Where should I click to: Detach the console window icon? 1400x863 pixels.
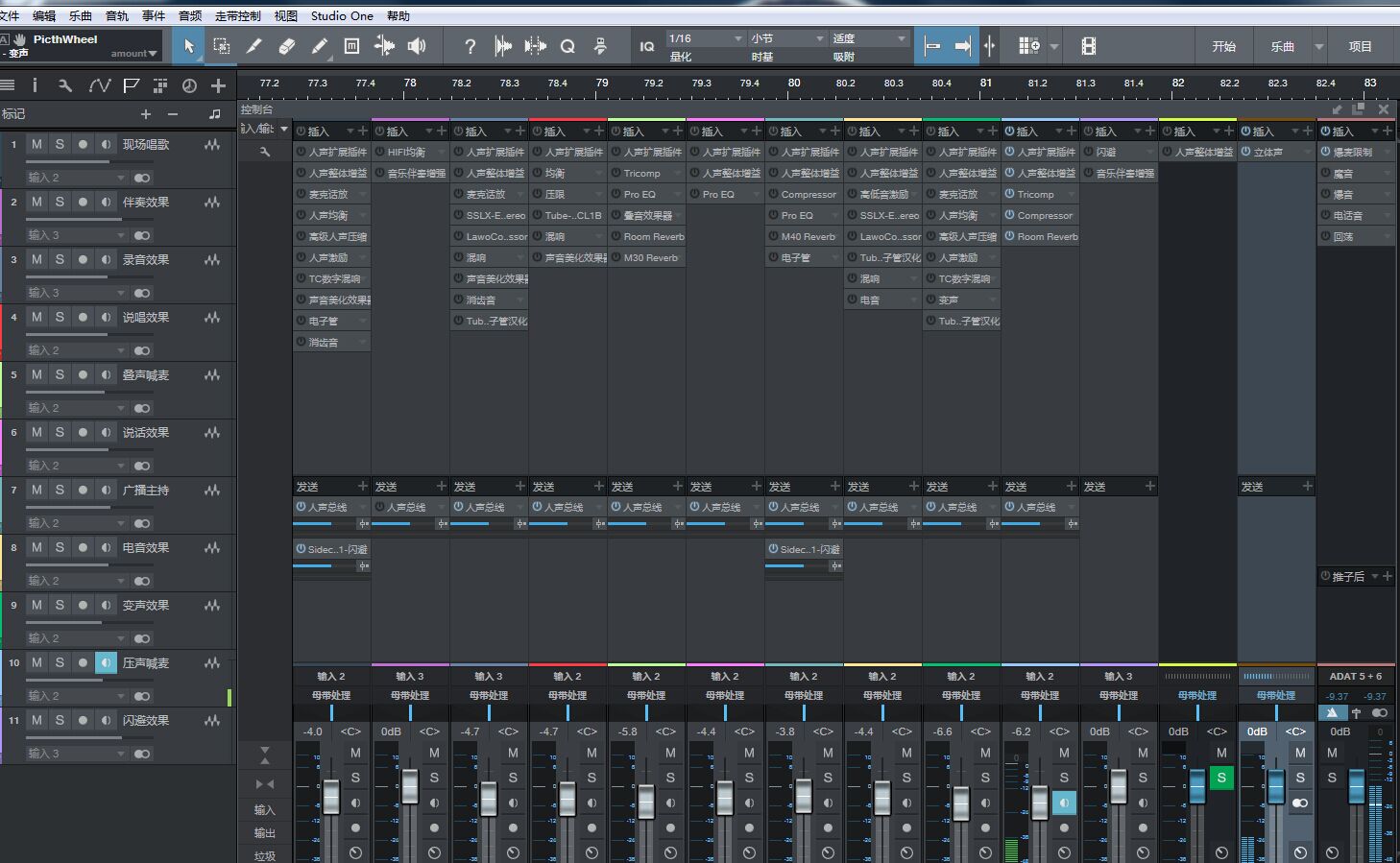tap(1358, 109)
